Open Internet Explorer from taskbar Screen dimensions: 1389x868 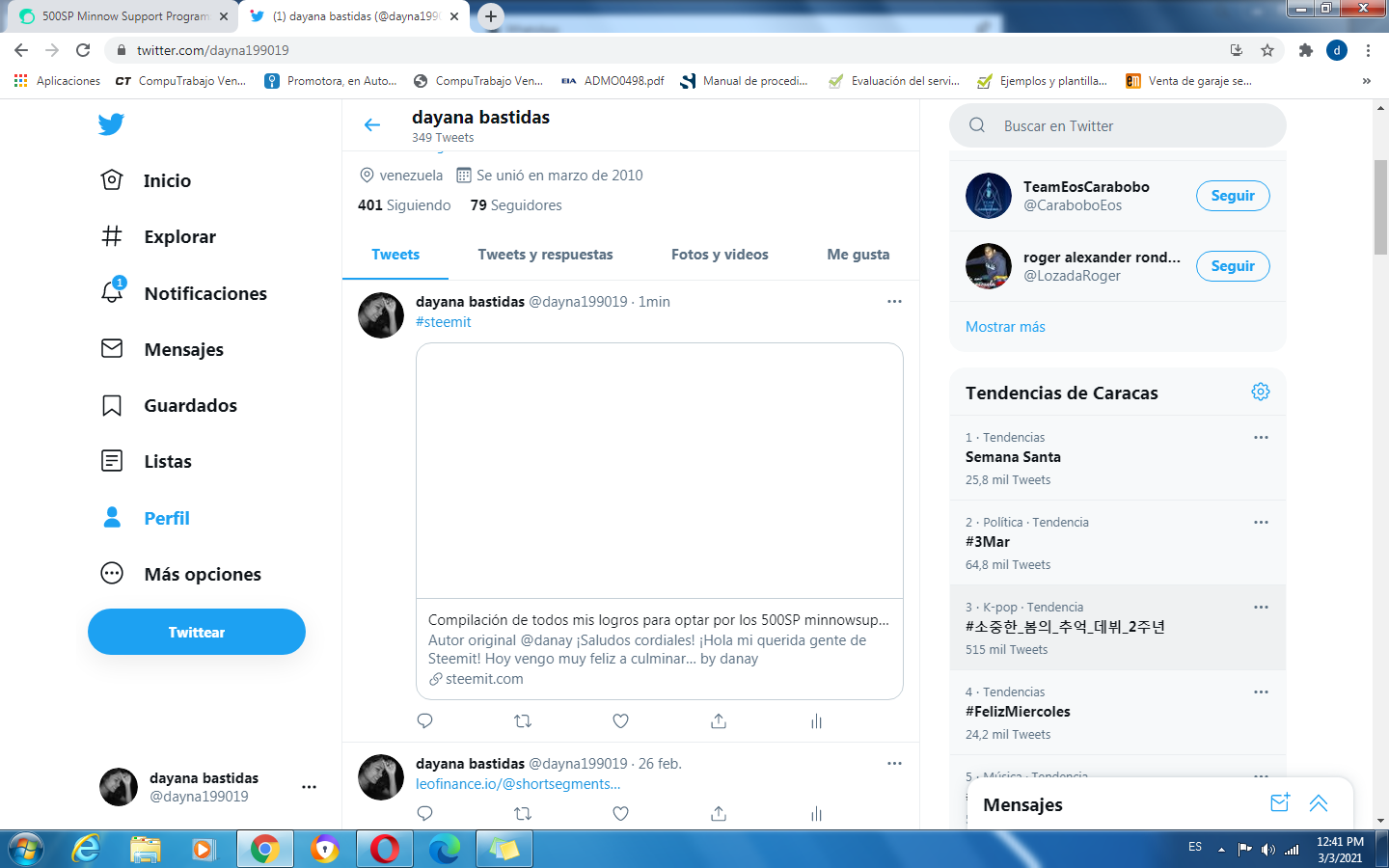[x=86, y=849]
